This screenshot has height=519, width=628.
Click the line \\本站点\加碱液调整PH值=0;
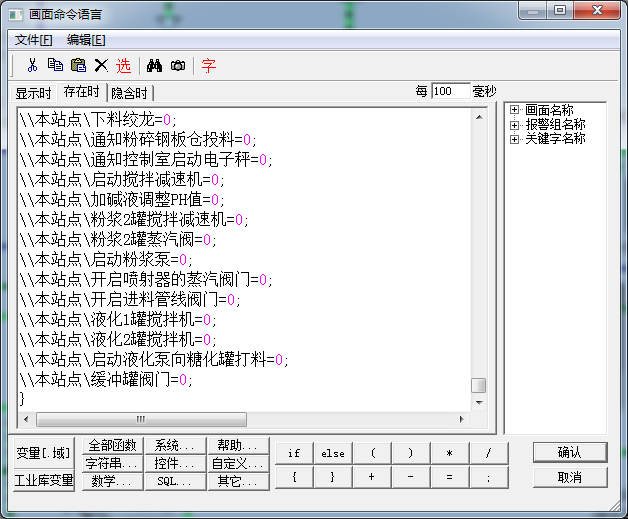coord(122,199)
